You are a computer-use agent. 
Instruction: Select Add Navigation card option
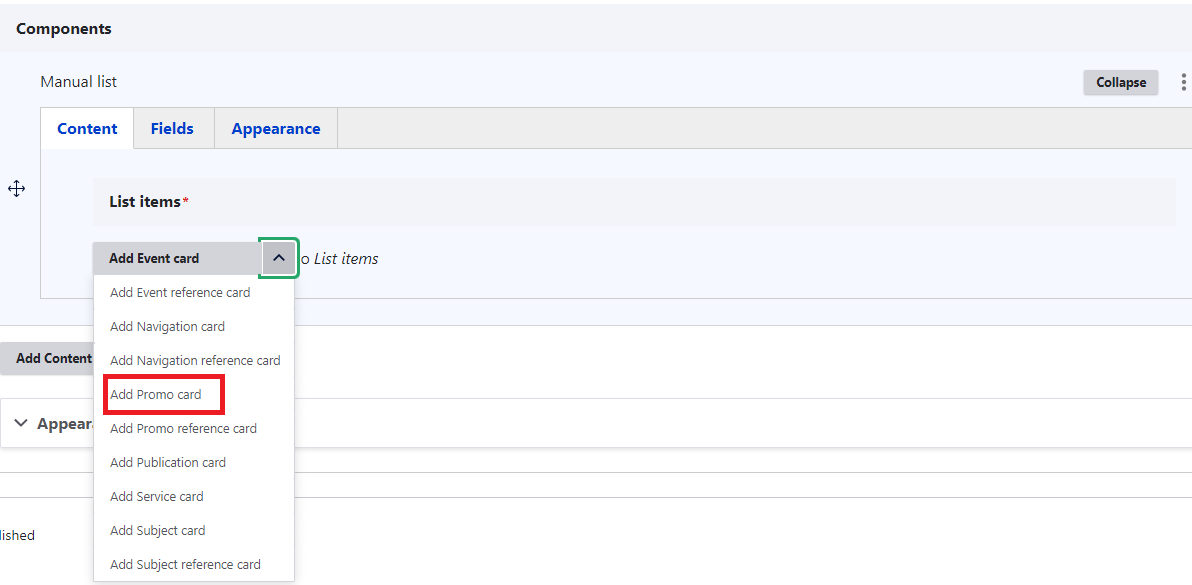167,327
